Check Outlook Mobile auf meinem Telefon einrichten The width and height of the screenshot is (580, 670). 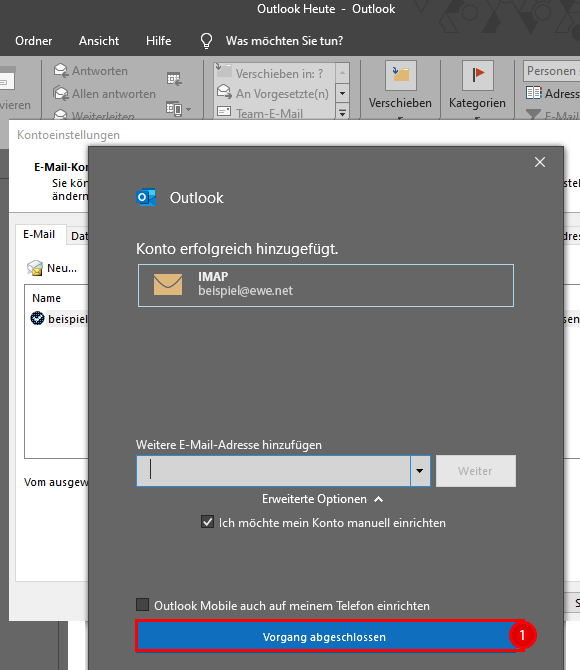pos(142,605)
